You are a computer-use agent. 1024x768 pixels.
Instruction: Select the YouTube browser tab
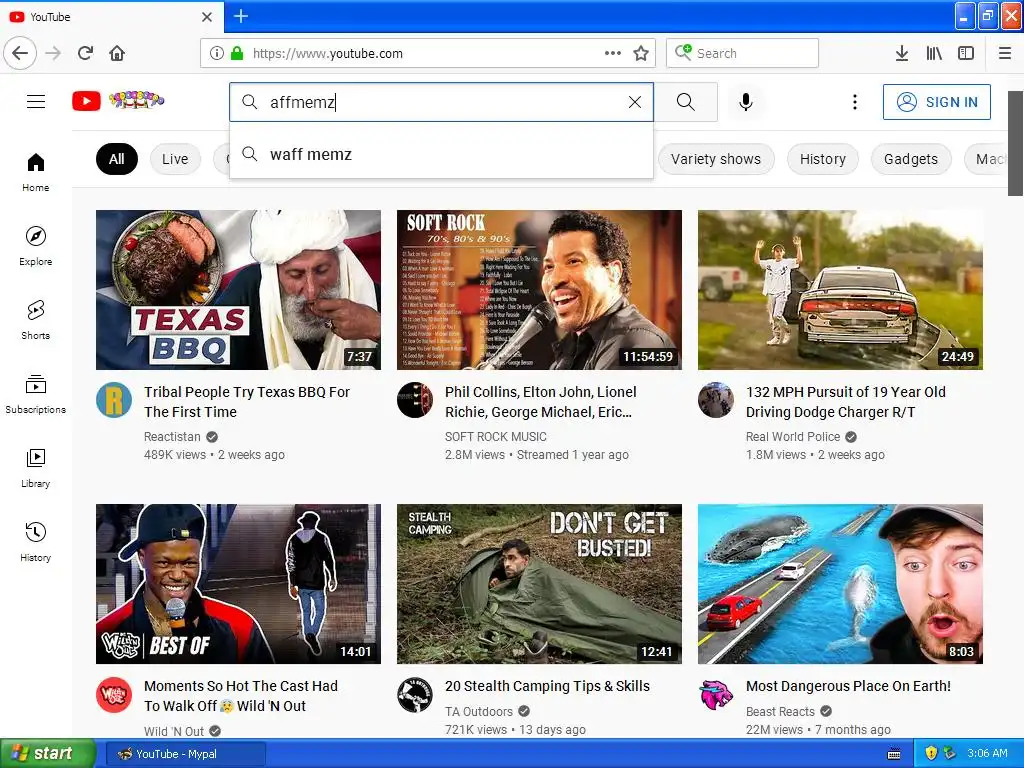pos(112,16)
